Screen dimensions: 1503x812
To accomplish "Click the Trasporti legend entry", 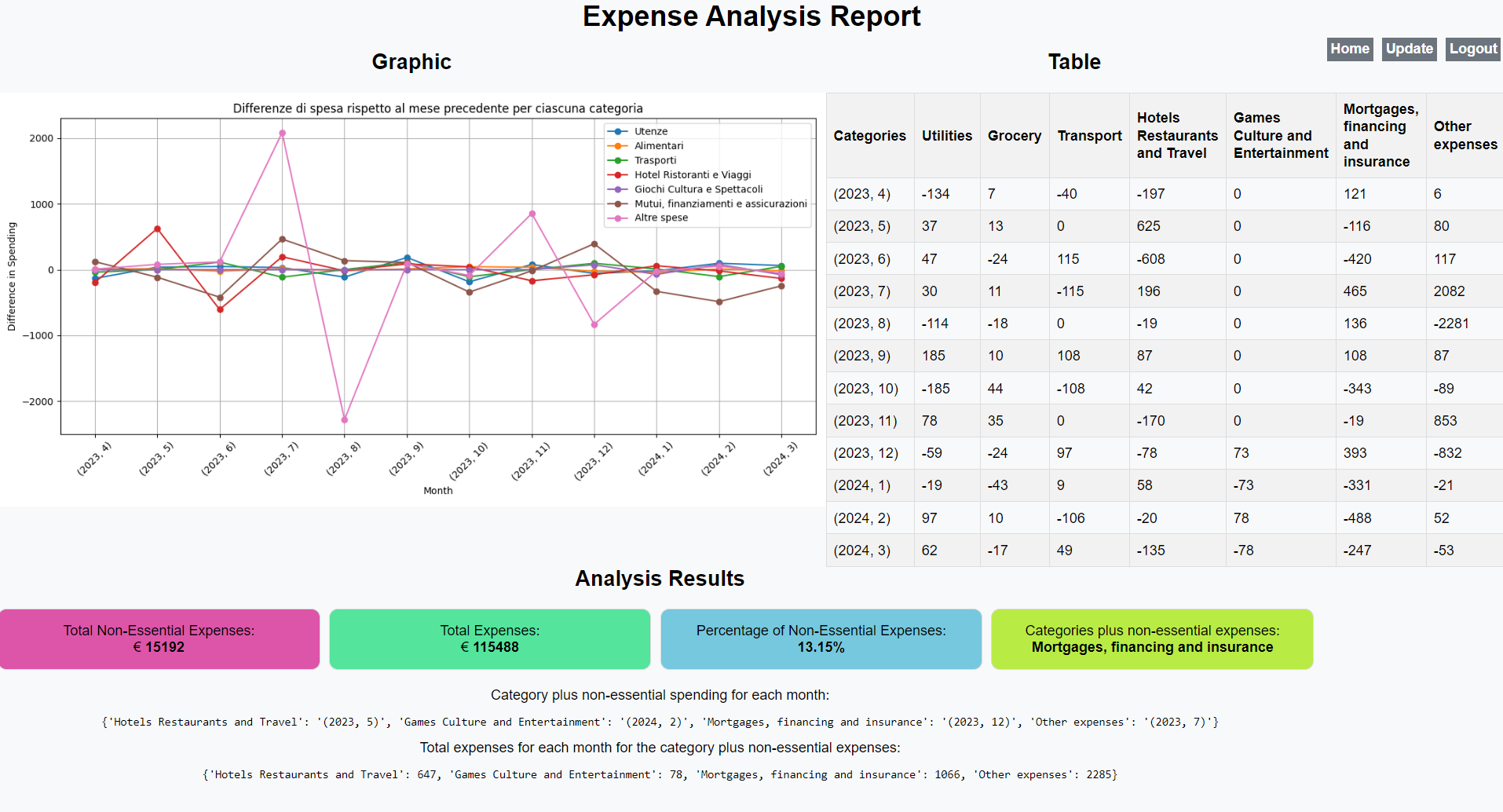I will (642, 160).
